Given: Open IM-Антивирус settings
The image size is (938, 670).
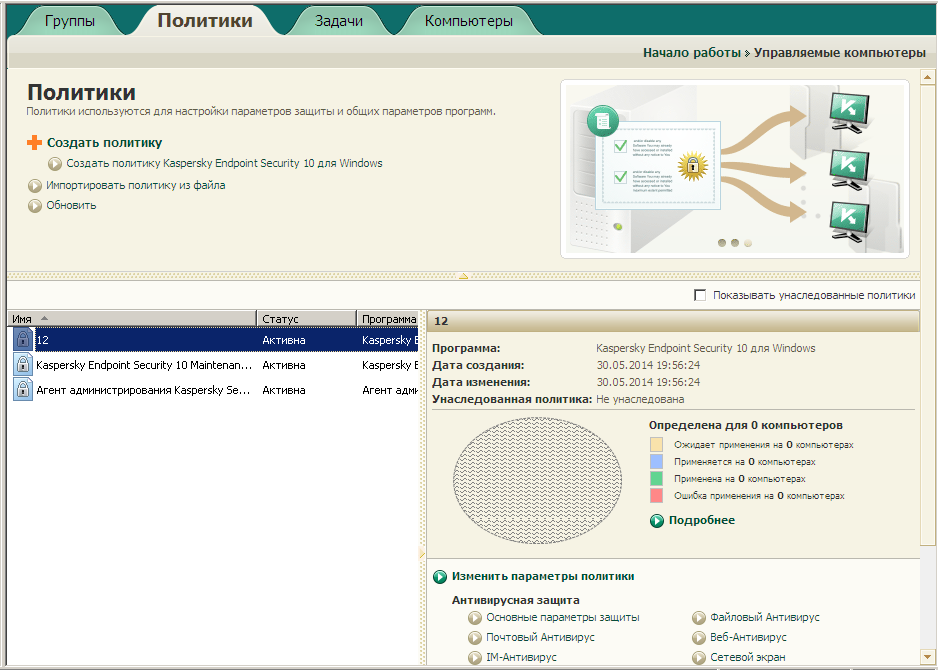Looking at the screenshot, I should pyautogui.click(x=521, y=657).
